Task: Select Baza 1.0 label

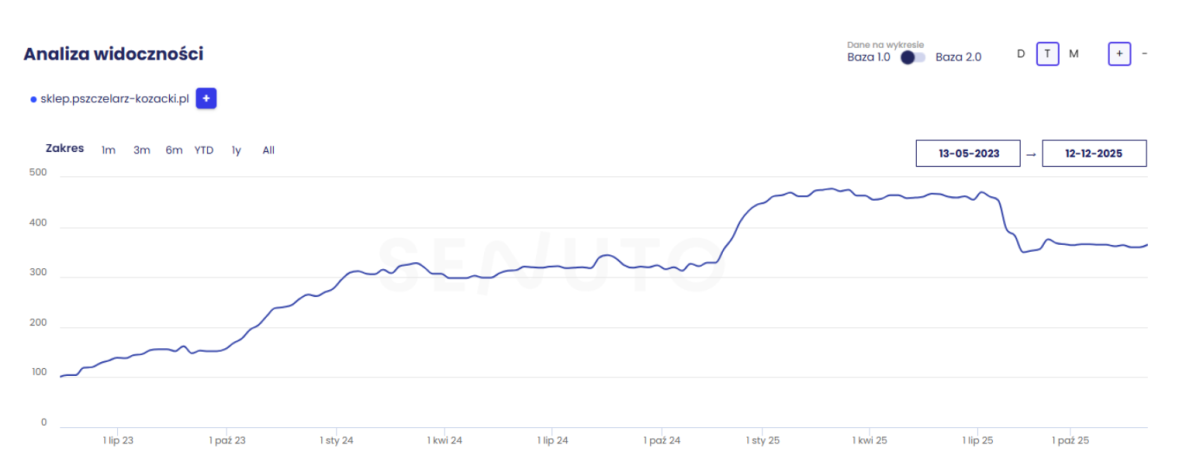Action: tap(868, 57)
